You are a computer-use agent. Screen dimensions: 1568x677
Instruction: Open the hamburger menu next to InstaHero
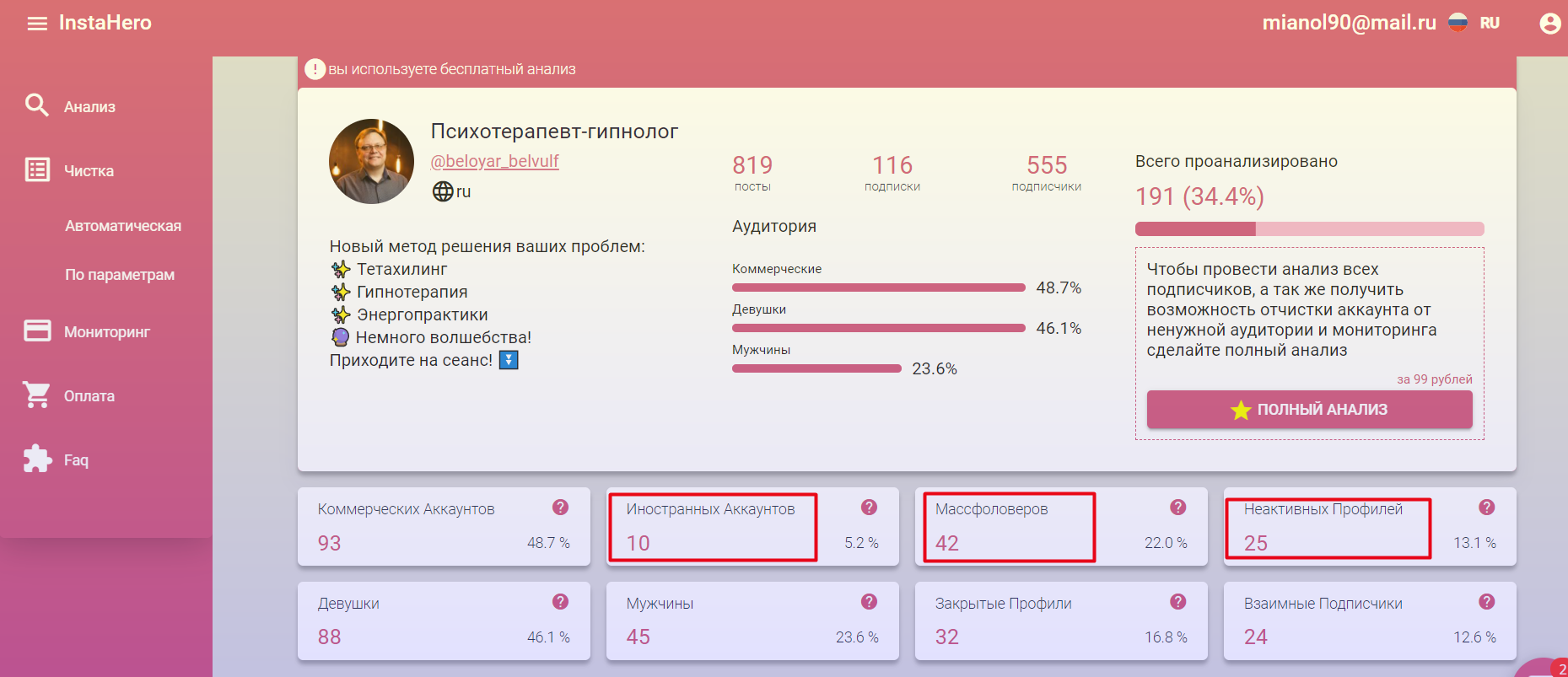37,24
